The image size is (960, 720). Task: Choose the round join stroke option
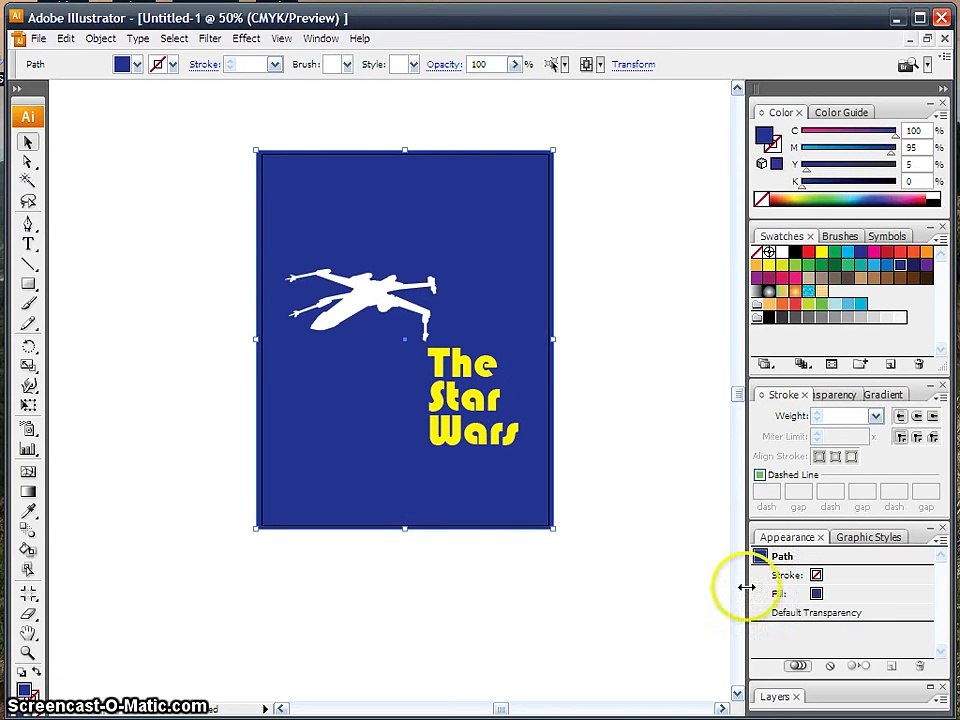(917, 437)
